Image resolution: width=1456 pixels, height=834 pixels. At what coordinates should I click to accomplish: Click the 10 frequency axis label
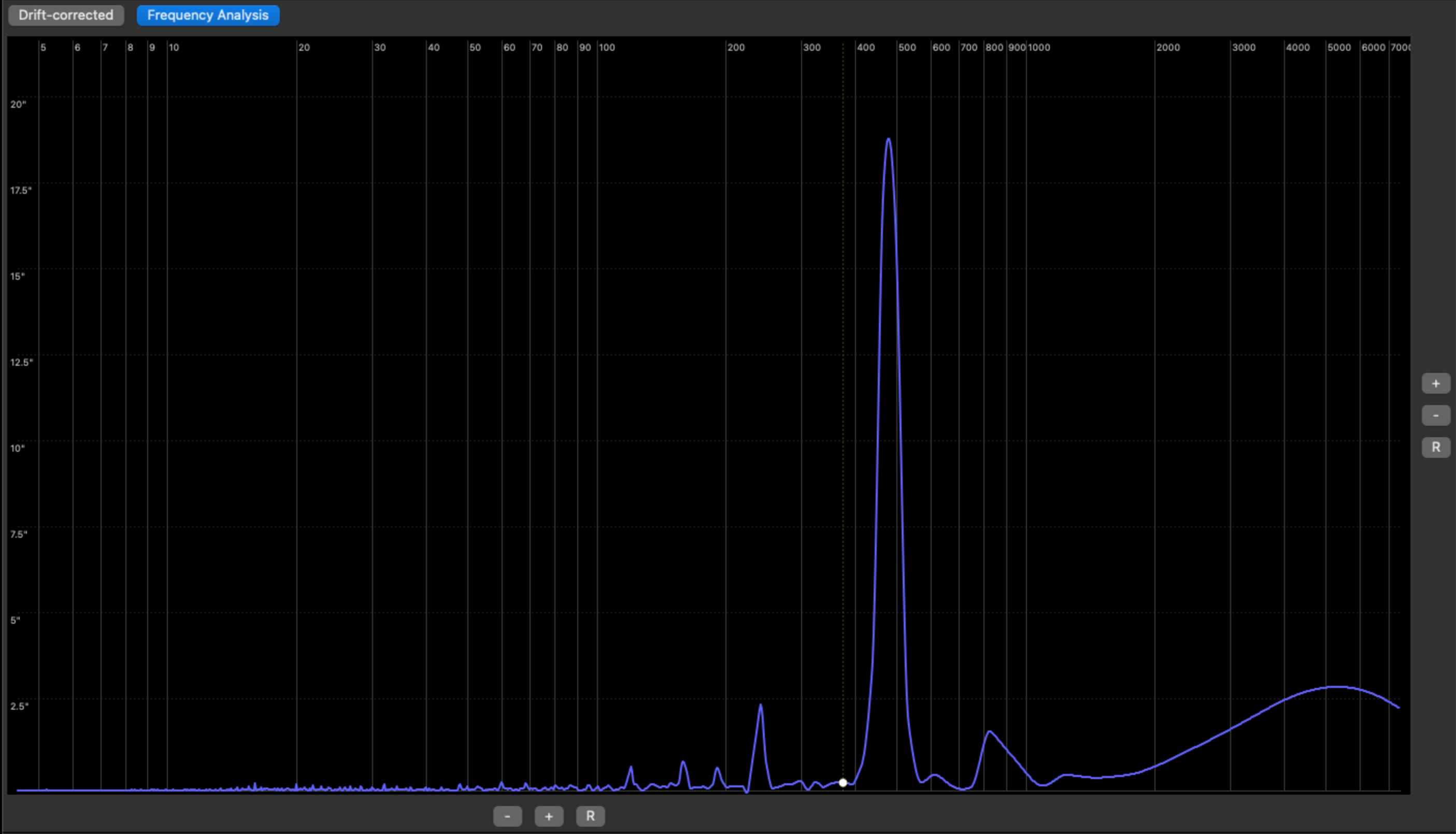[174, 48]
